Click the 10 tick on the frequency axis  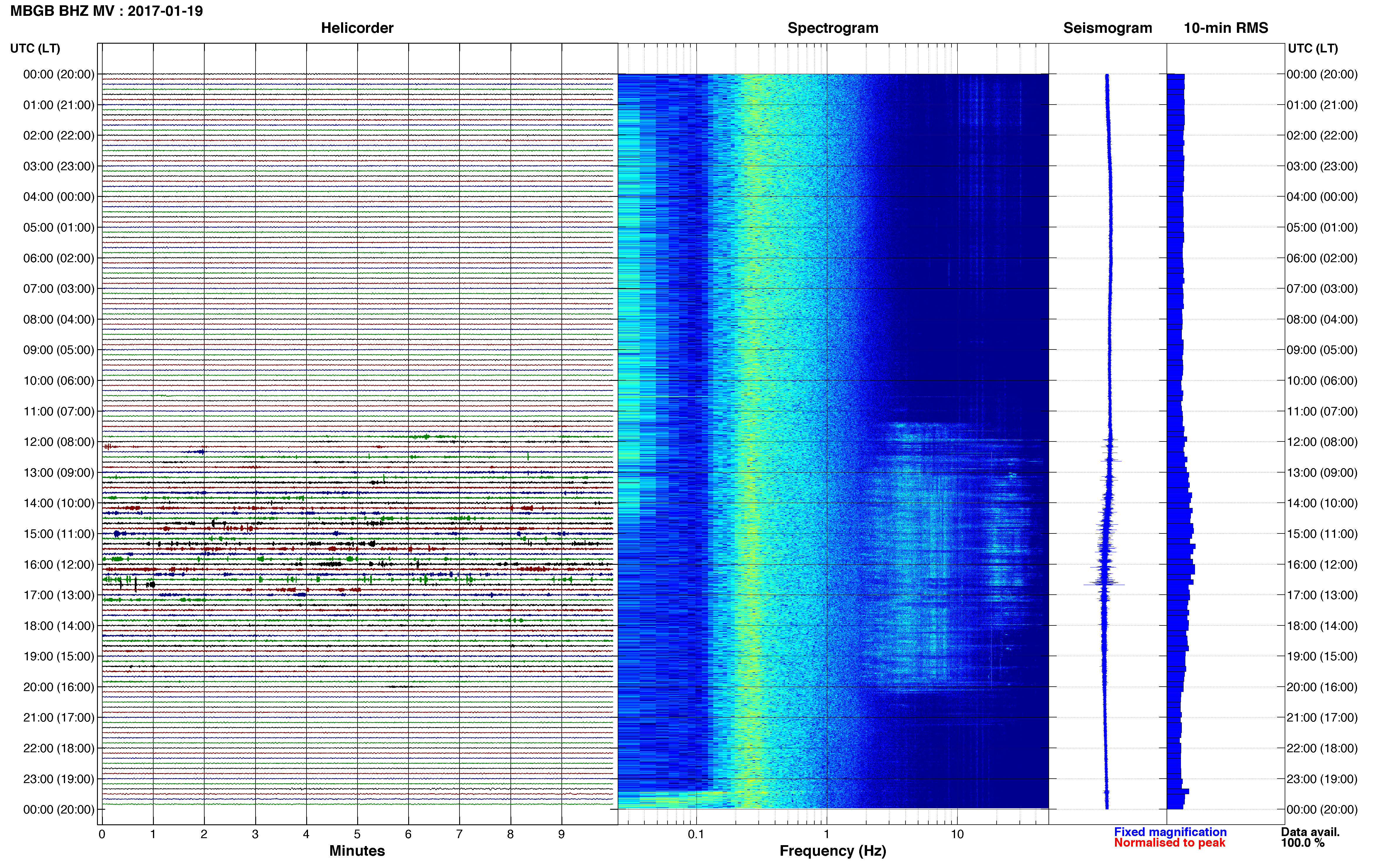click(x=957, y=834)
